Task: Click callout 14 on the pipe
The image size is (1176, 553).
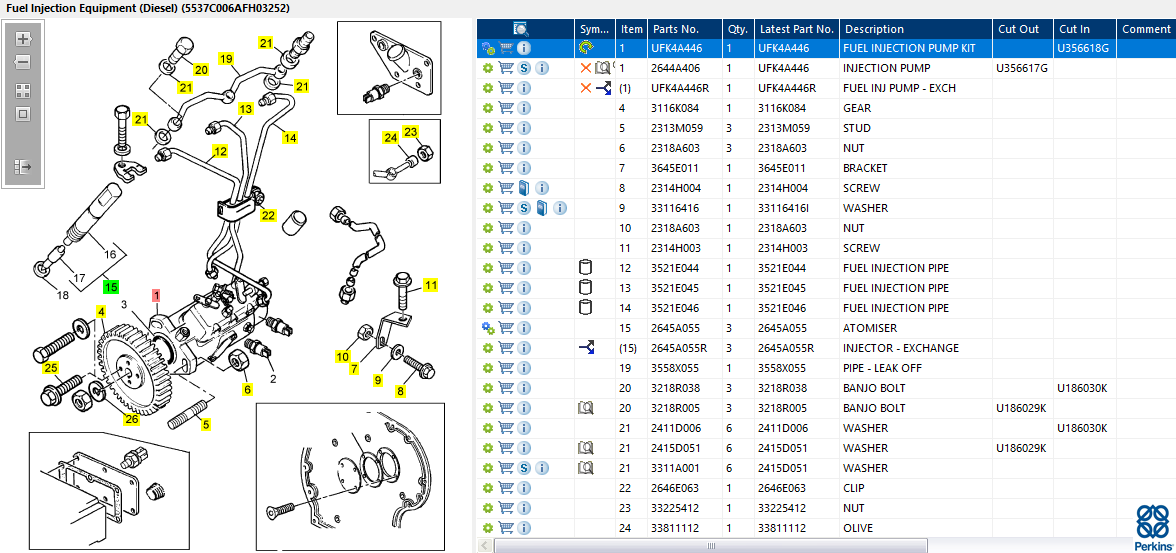Action: [290, 137]
